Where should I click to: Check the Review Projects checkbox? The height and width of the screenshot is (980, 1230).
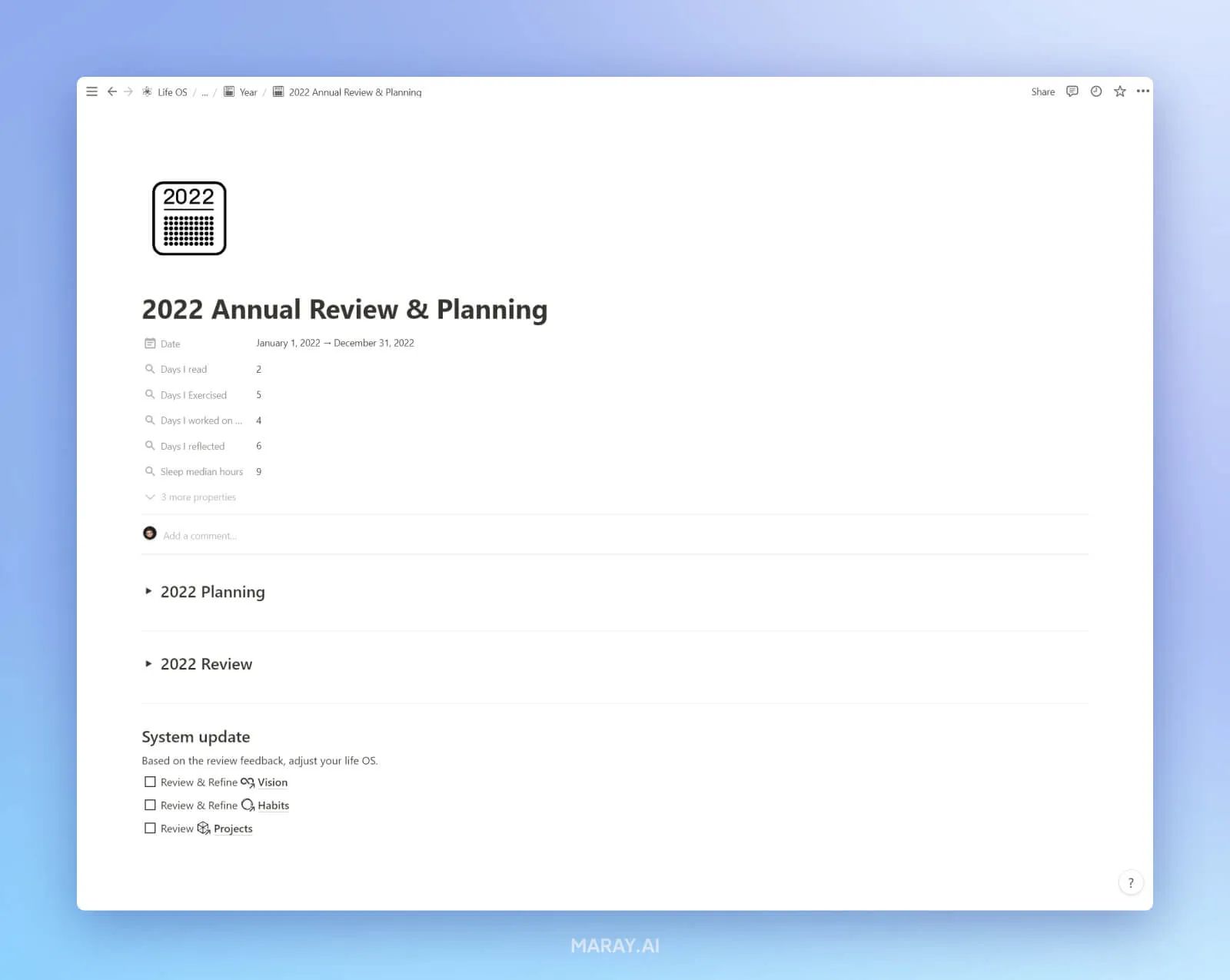(151, 828)
